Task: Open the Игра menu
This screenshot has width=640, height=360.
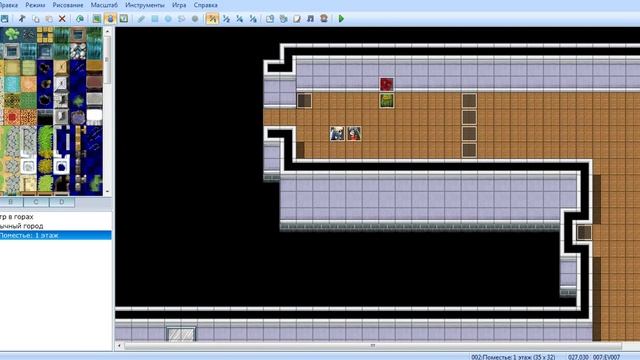Action: (179, 5)
